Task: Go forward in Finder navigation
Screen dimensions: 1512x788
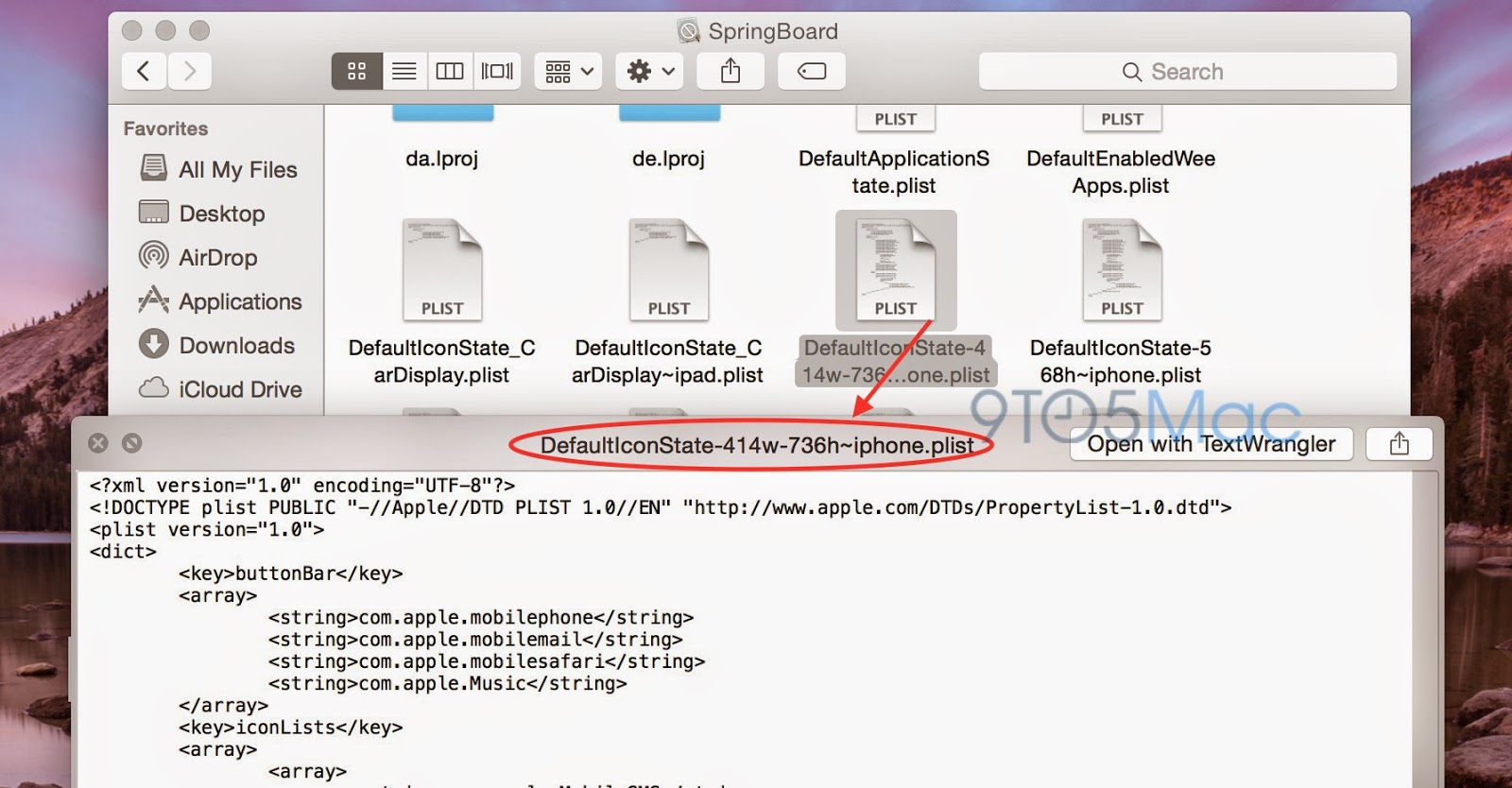Action: point(190,71)
